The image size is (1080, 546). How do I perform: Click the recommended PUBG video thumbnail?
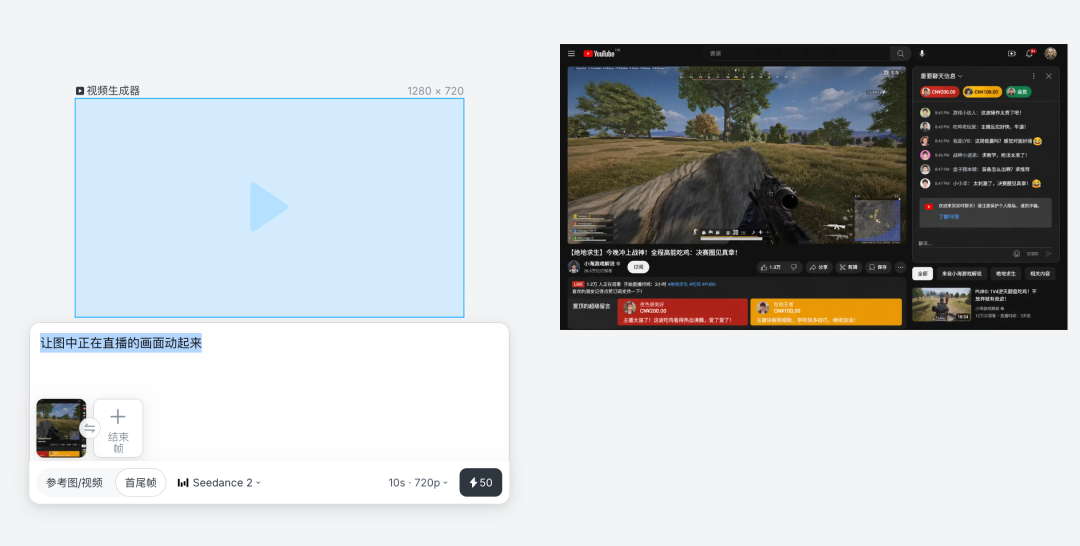point(942,304)
